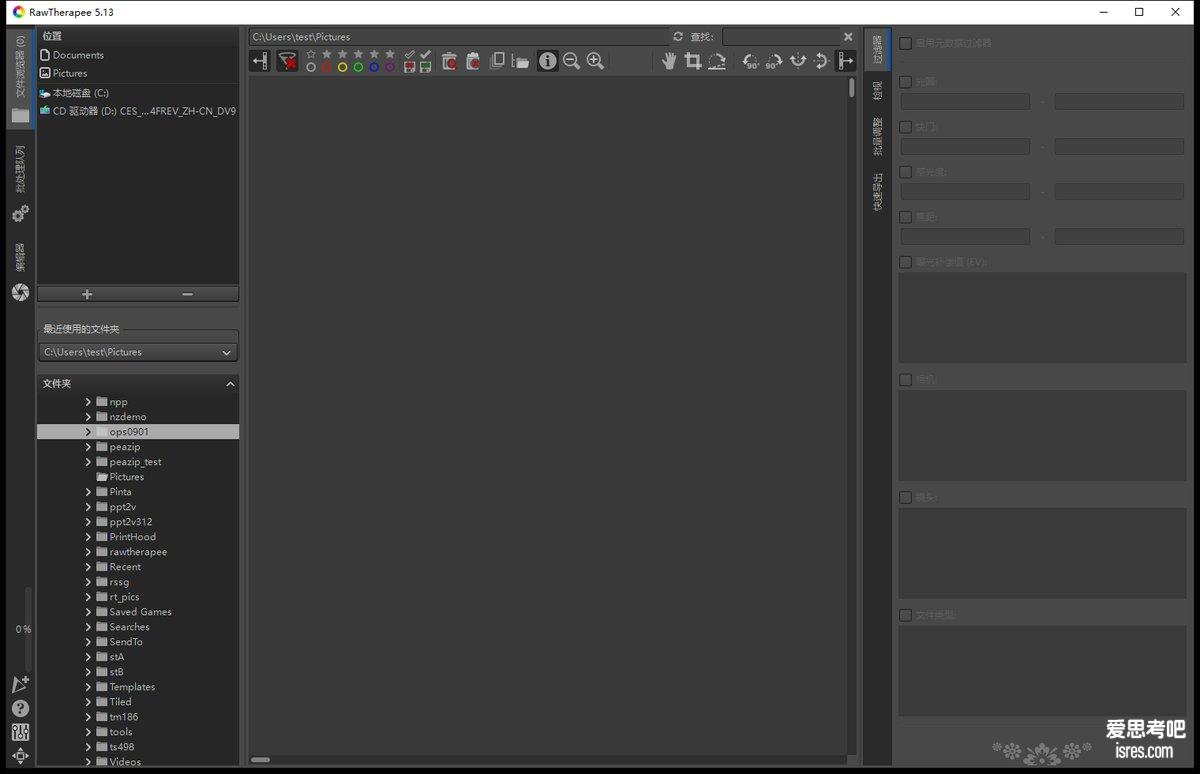The image size is (1200, 774).
Task: Rotate image right 90 degrees
Action: pos(774,61)
